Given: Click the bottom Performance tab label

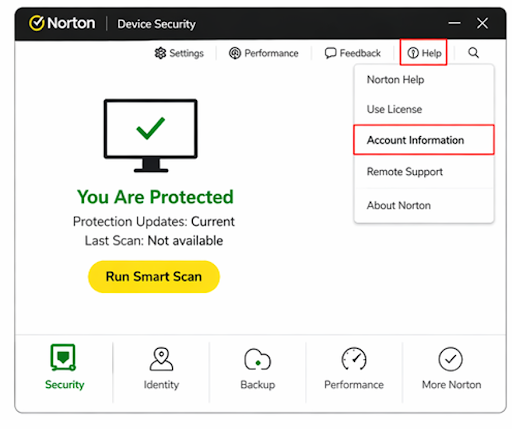Looking at the screenshot, I should [x=354, y=385].
